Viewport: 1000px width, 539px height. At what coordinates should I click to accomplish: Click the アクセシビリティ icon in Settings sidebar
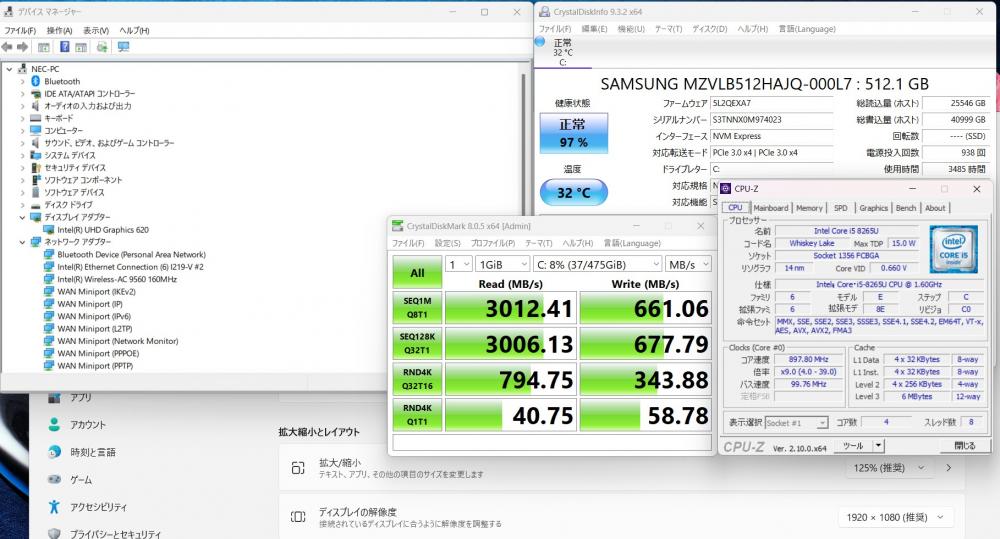[x=54, y=506]
